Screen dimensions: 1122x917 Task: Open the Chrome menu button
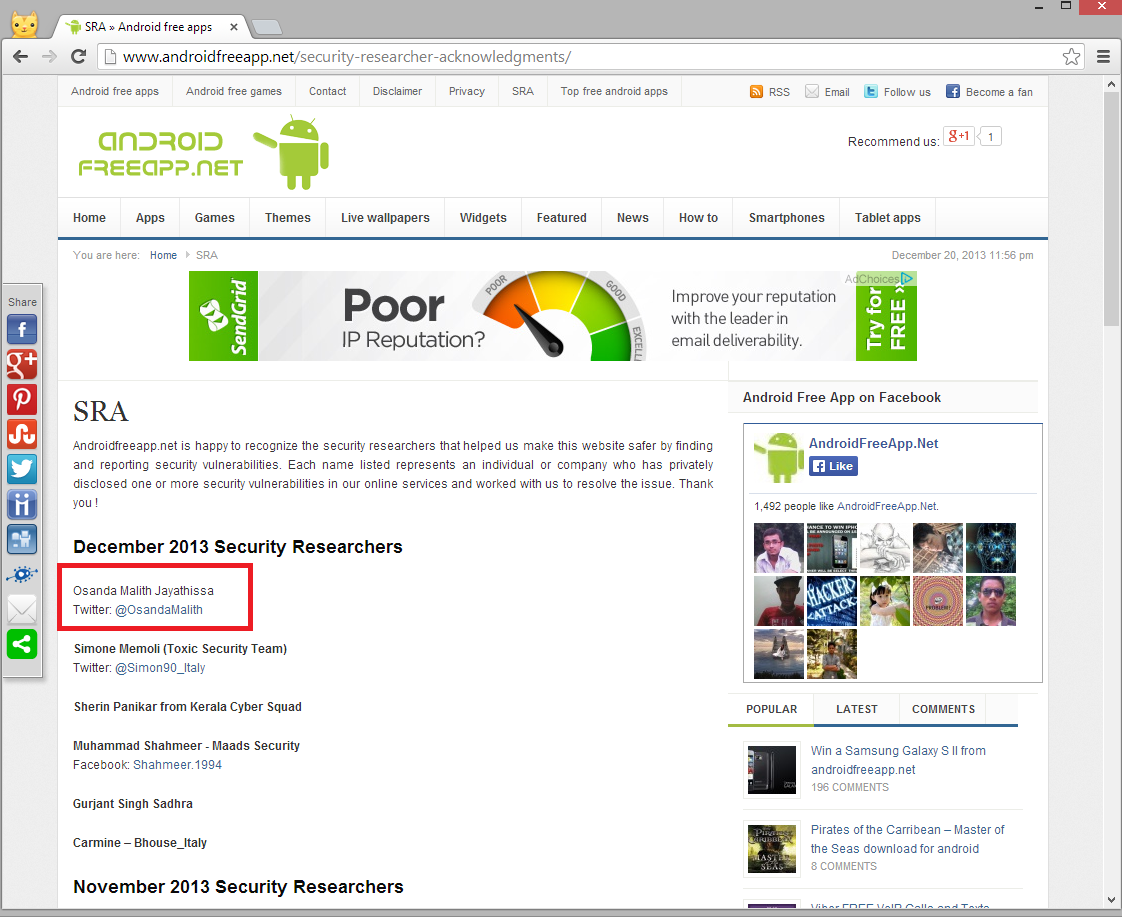click(1103, 57)
